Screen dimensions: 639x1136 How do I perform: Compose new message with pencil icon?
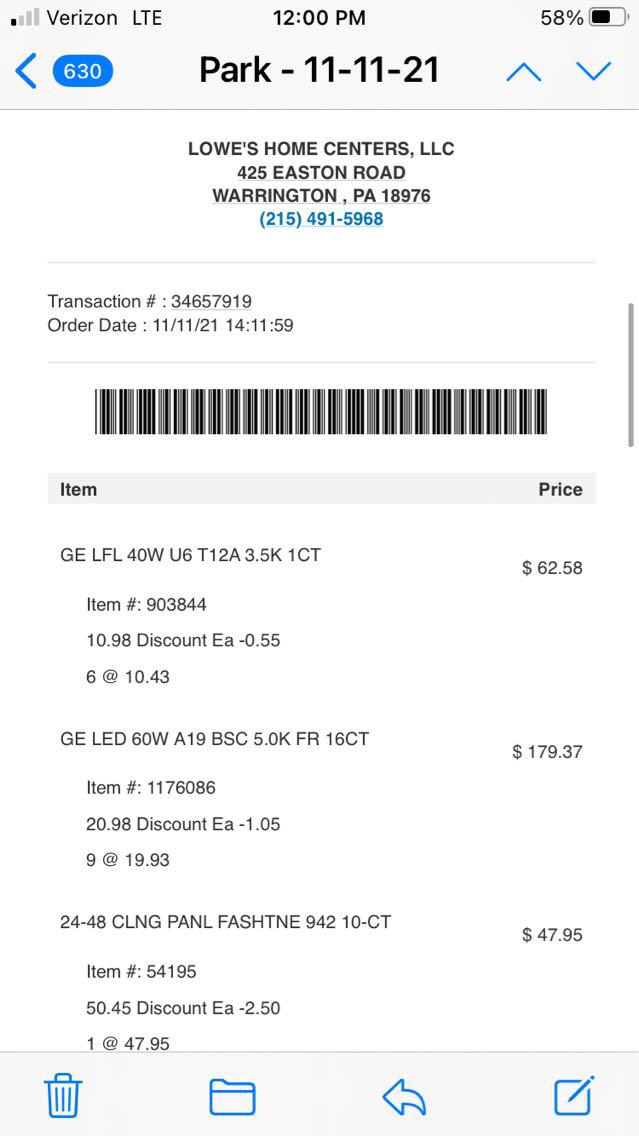575,1095
